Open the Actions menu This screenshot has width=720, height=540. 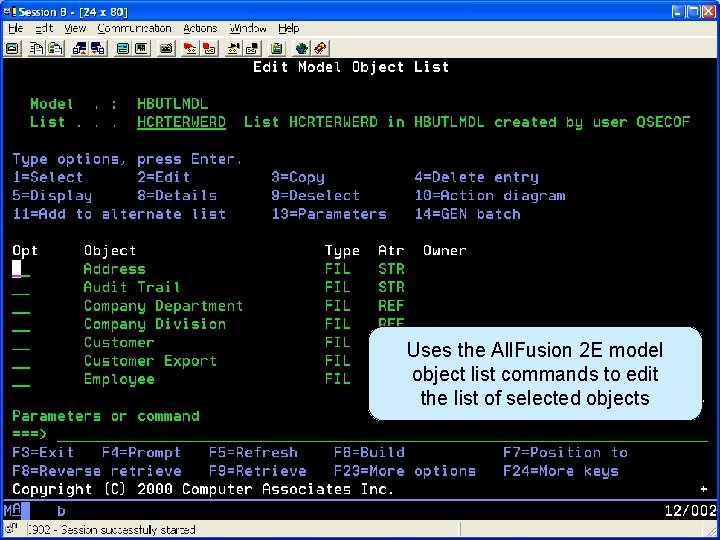point(200,28)
